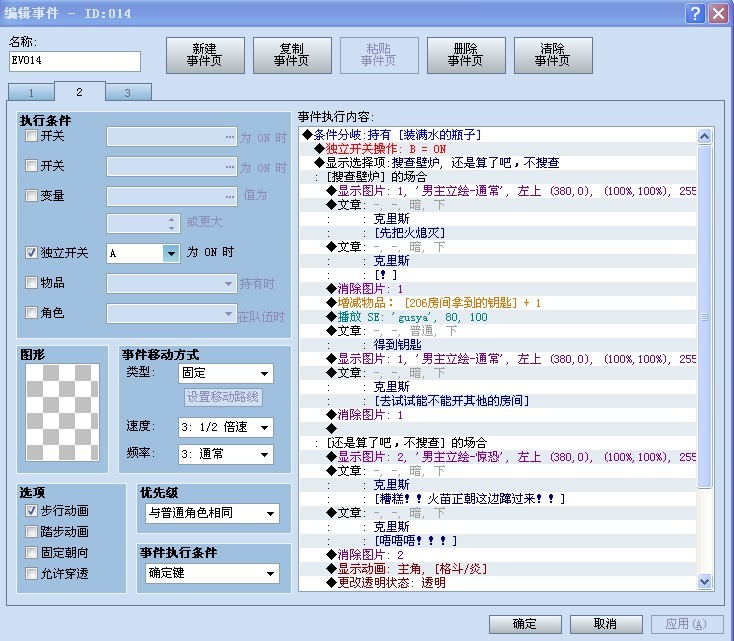Open the 速度 dropdown

pyautogui.click(x=226, y=427)
